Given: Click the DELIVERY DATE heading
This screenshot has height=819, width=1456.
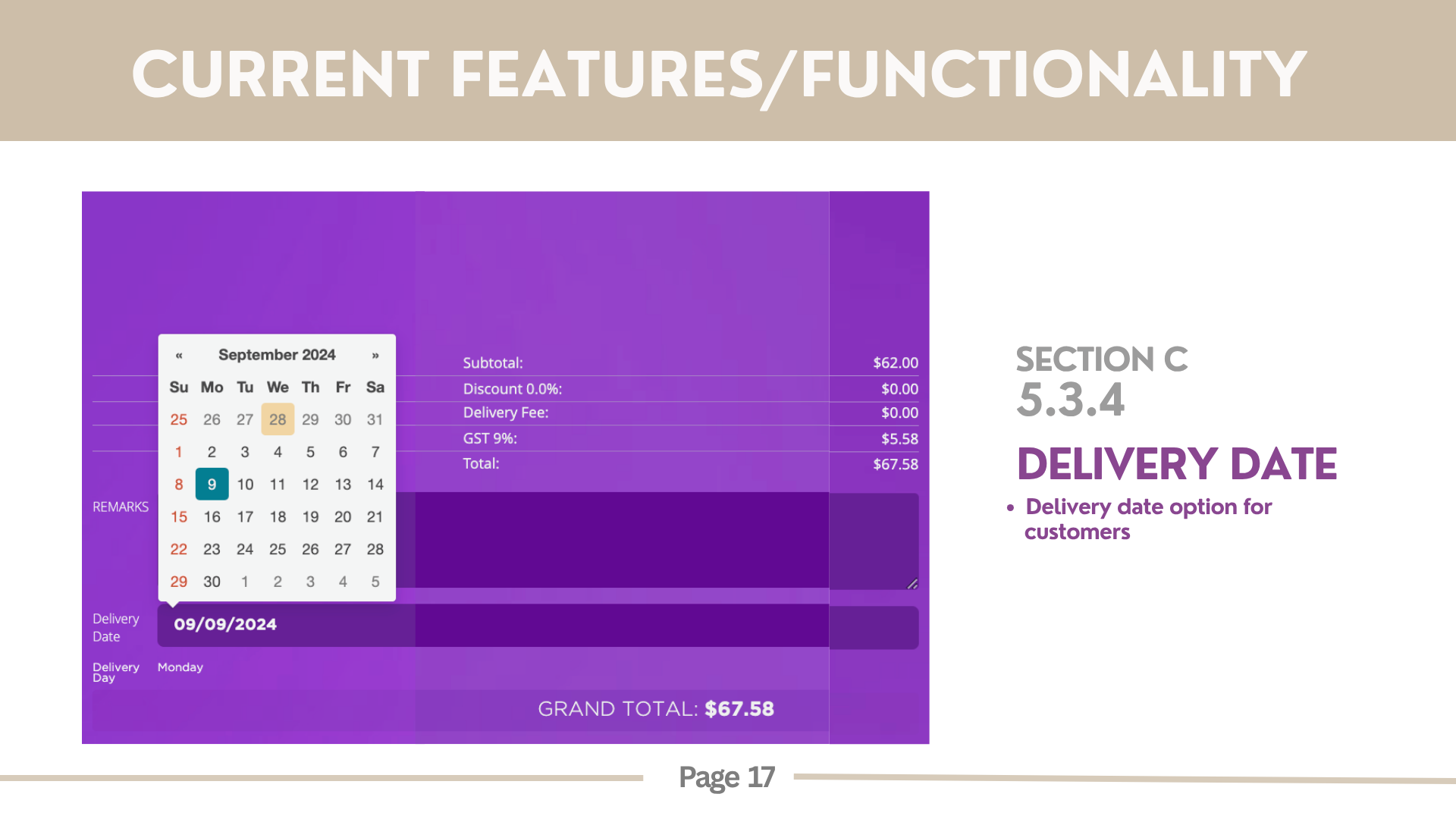Looking at the screenshot, I should (1177, 464).
